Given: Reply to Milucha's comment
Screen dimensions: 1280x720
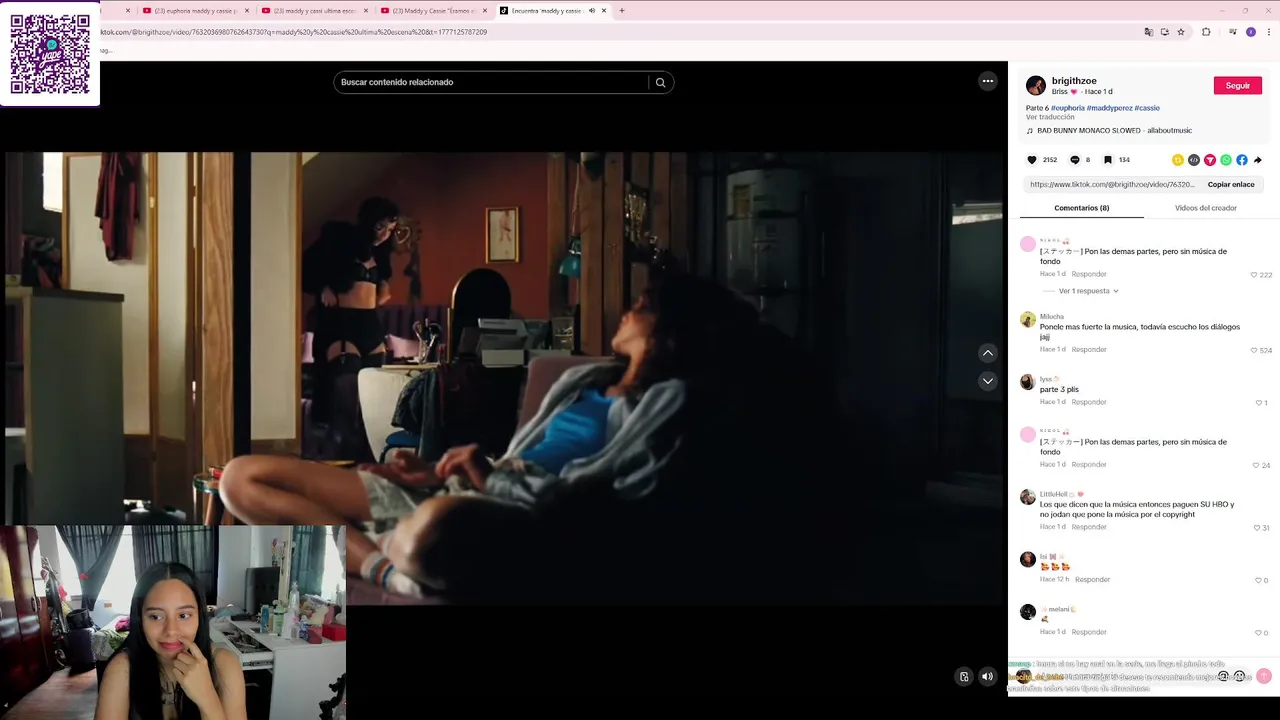Looking at the screenshot, I should (1089, 350).
